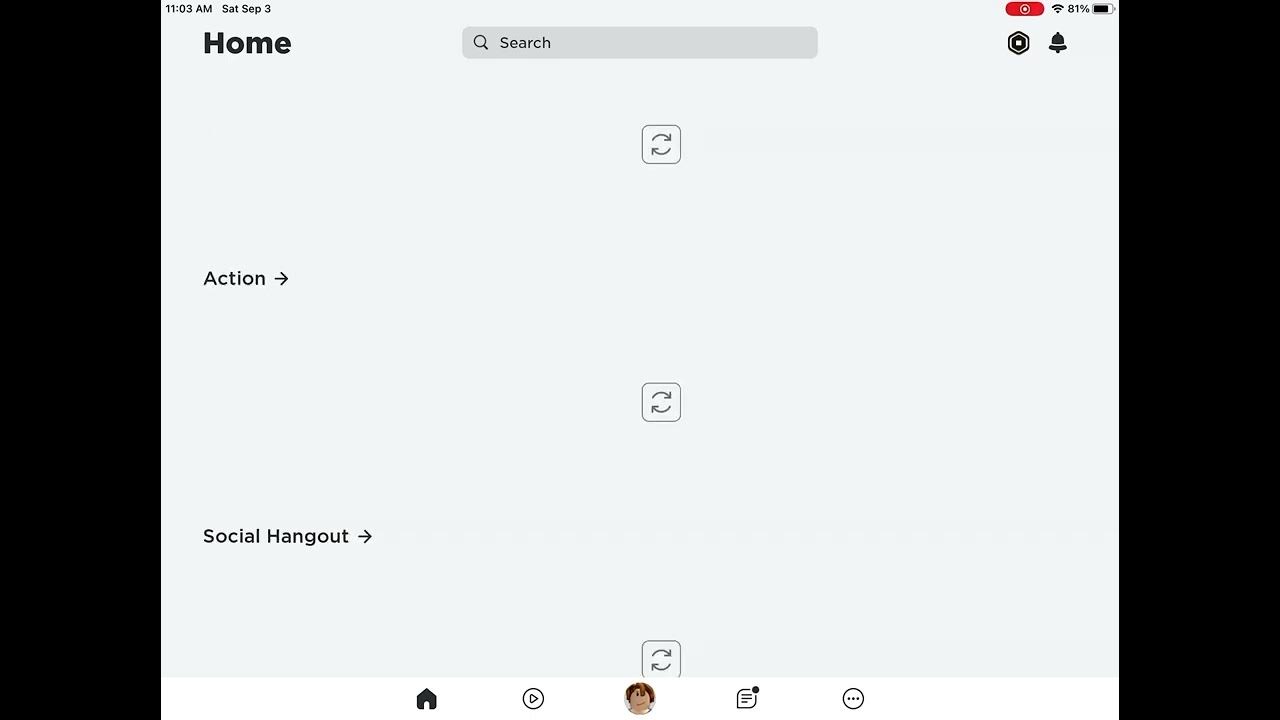Screen dimensions: 1280x720
Task: Tap the Home page title
Action: coord(247,43)
